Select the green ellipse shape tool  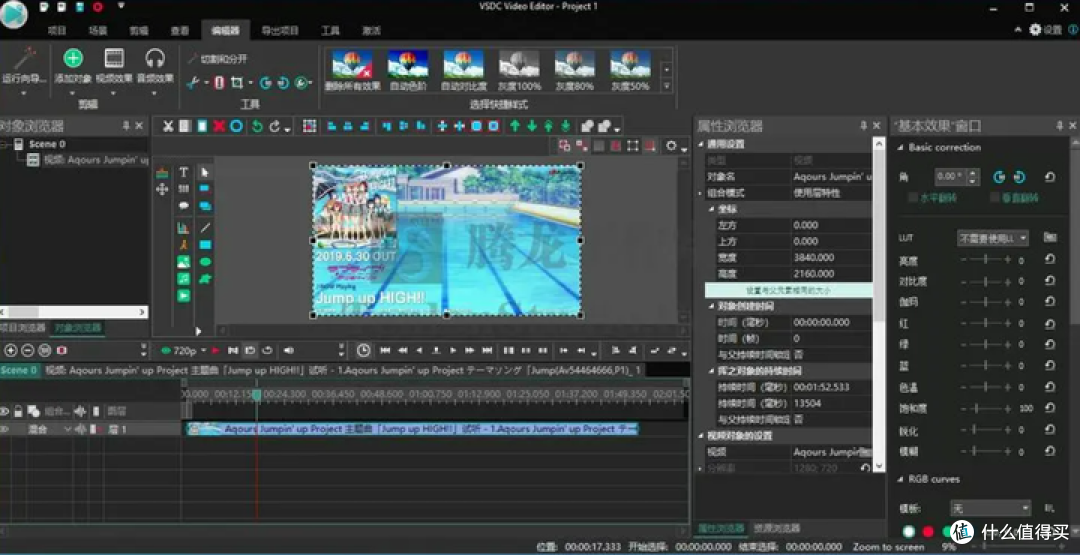(205, 262)
